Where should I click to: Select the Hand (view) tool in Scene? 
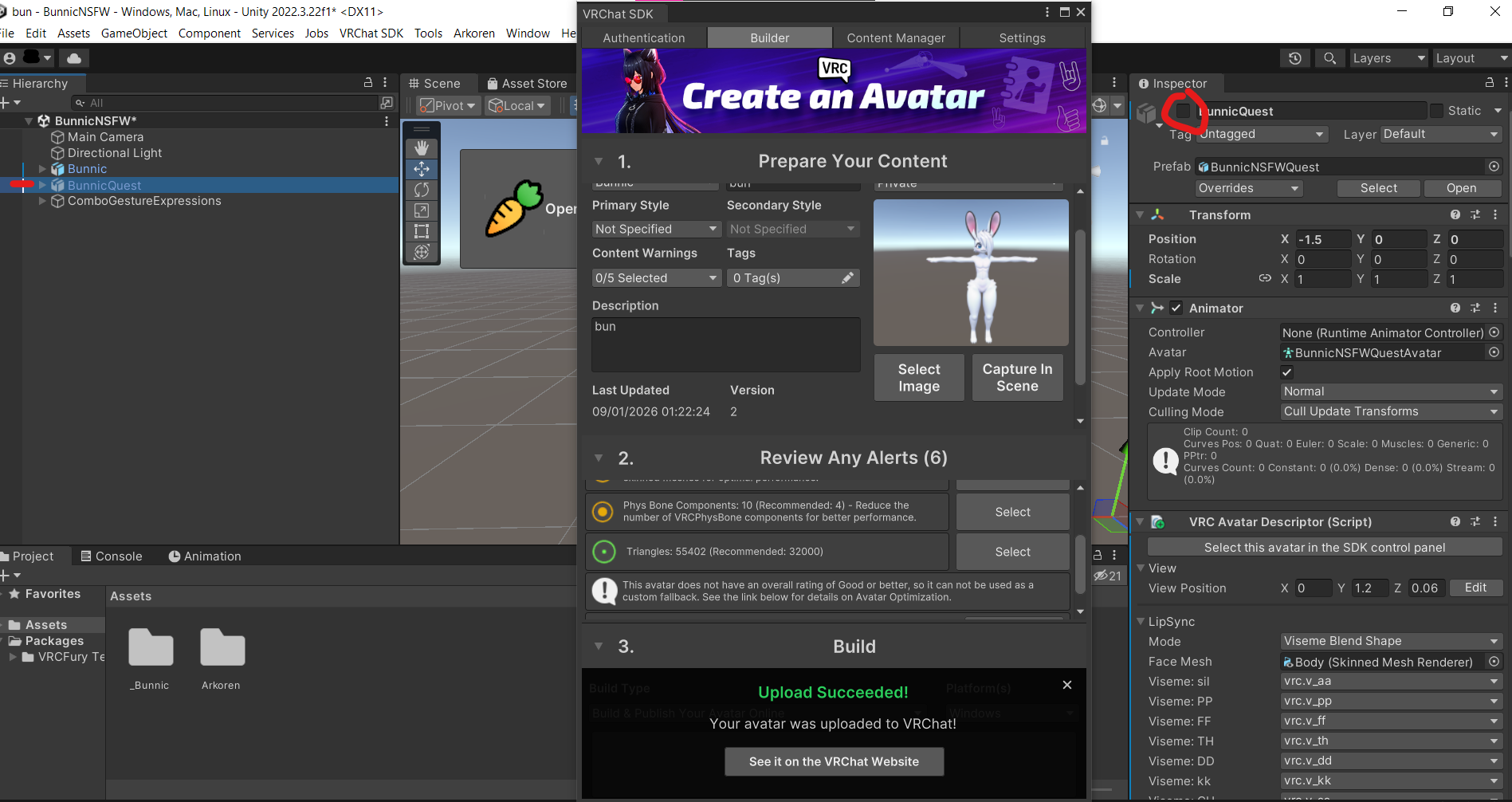pos(422,148)
